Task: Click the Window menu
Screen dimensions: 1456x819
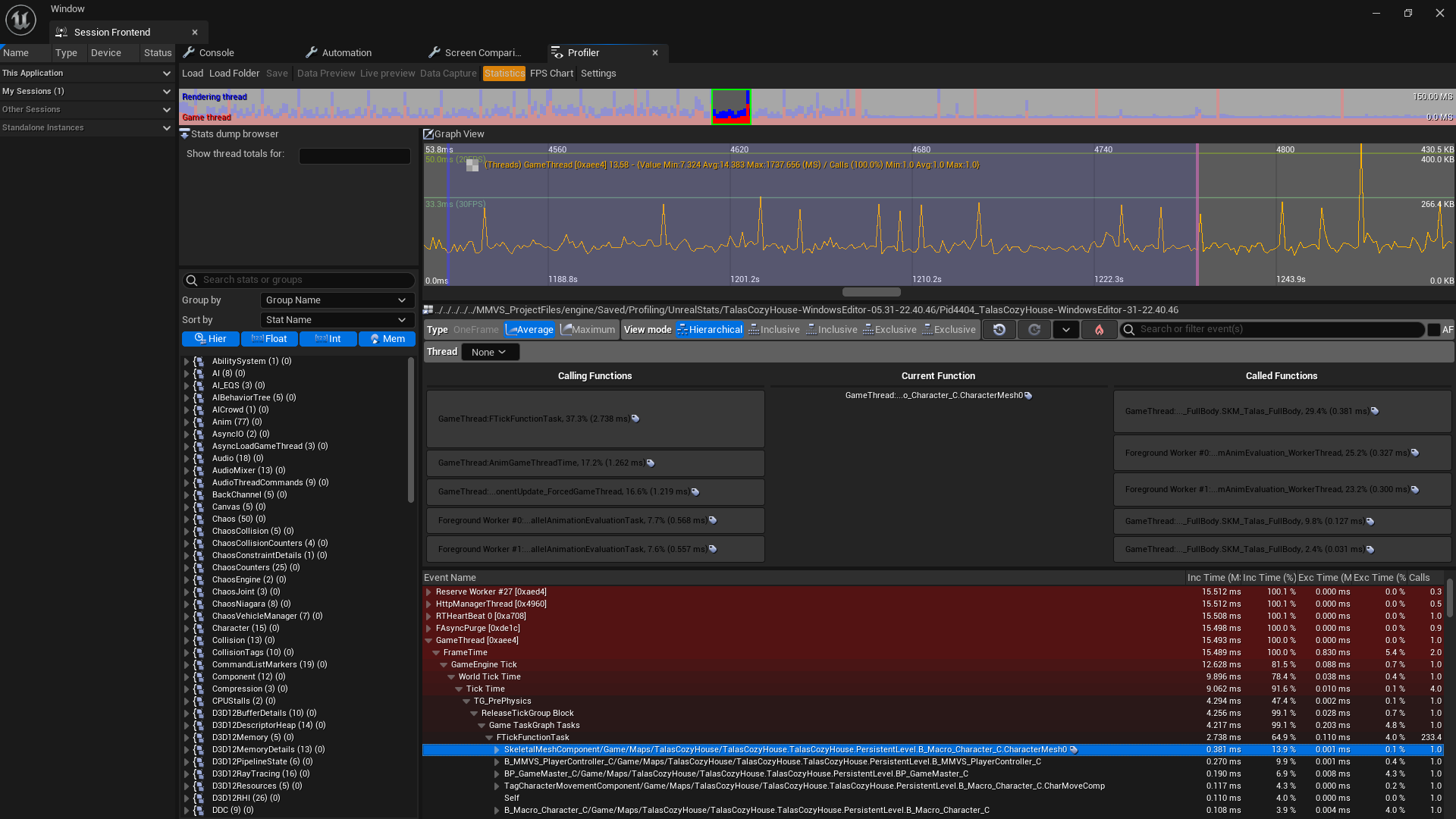Action: pos(67,9)
